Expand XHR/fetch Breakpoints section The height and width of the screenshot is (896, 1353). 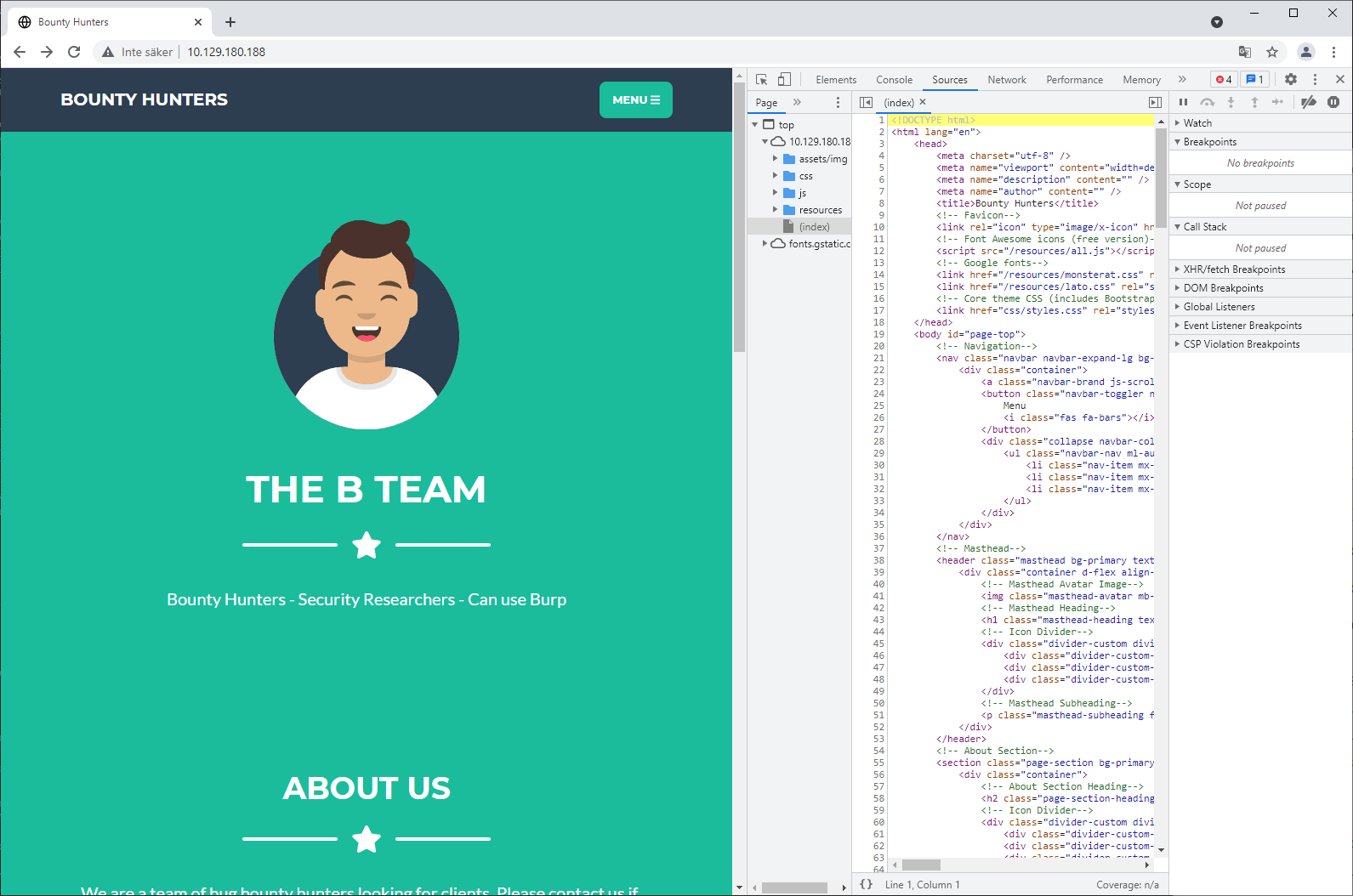pyautogui.click(x=1234, y=269)
